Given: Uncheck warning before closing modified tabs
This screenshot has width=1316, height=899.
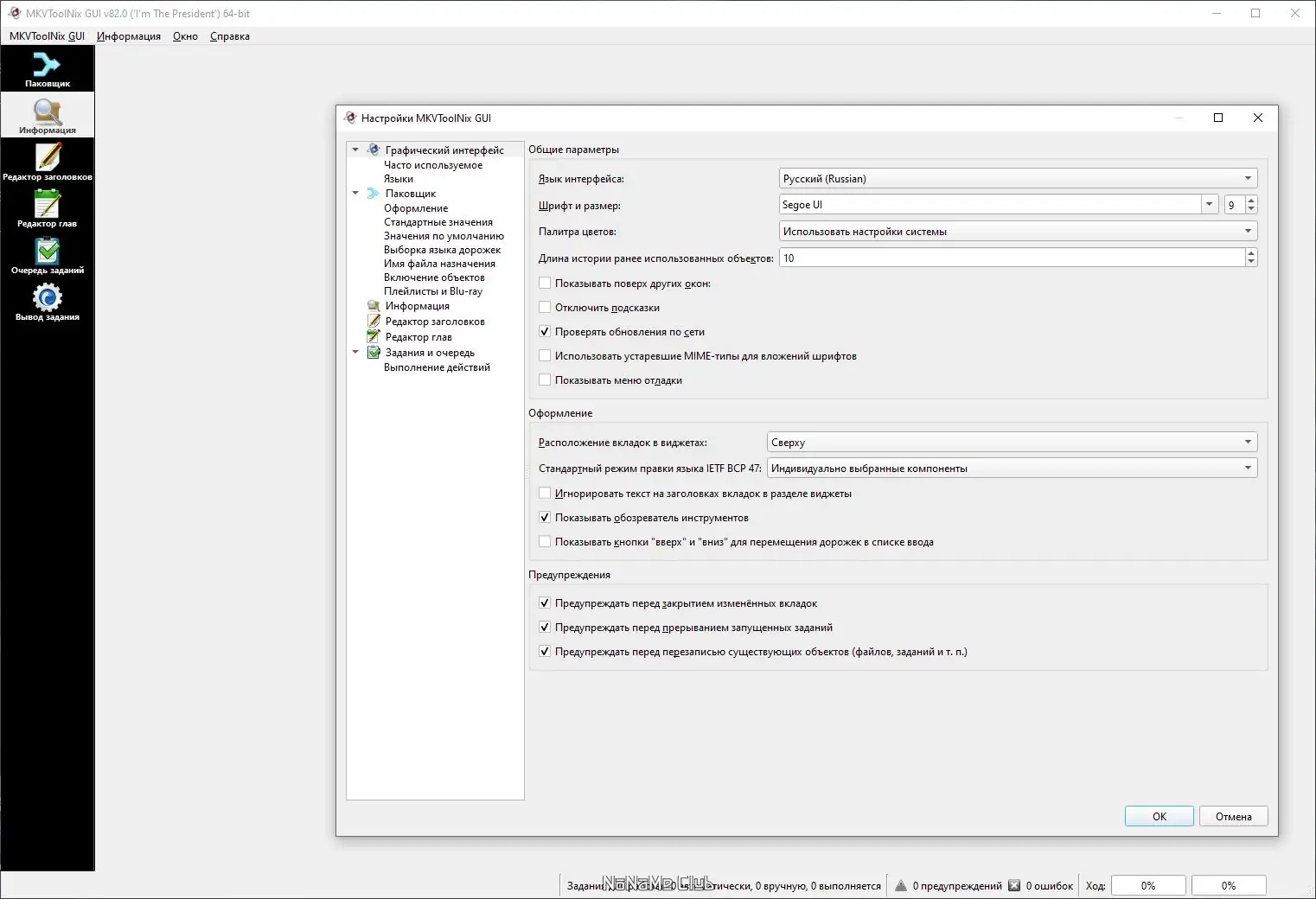Looking at the screenshot, I should pos(545,603).
